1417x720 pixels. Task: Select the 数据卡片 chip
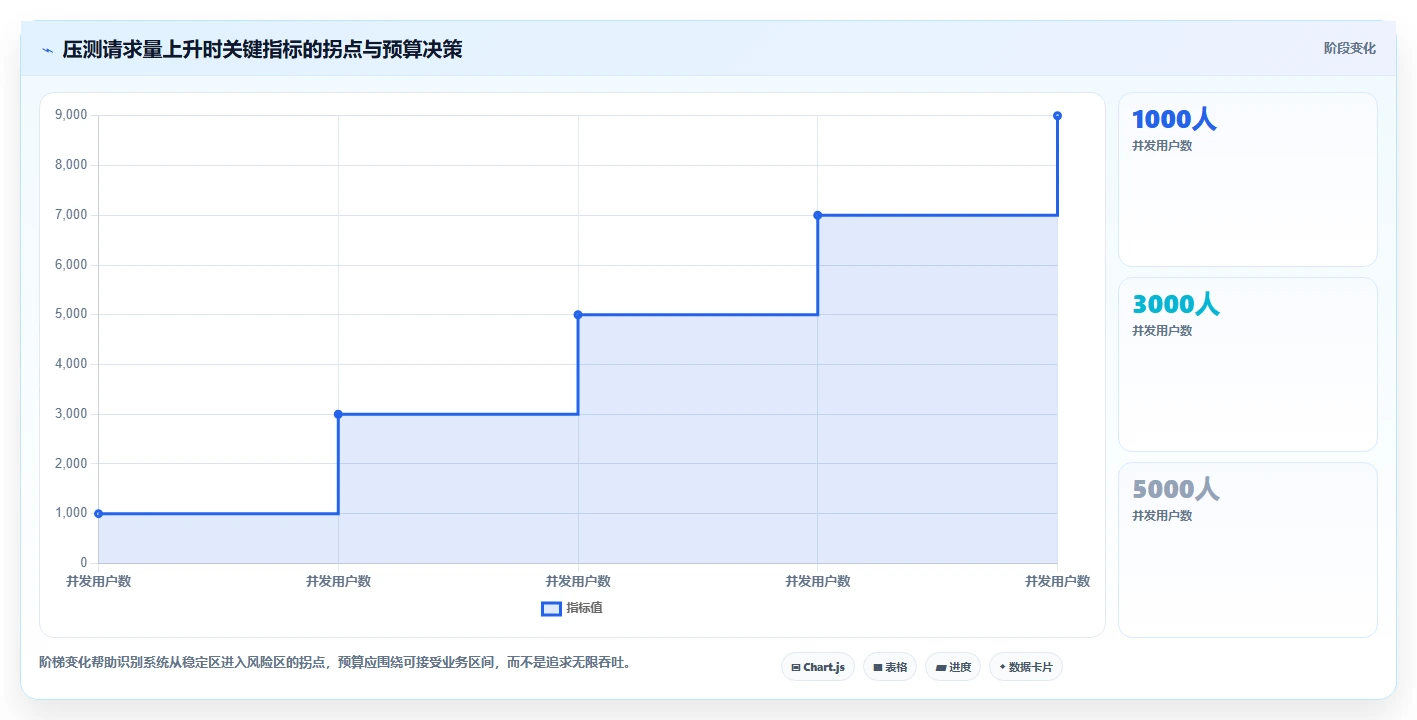(1026, 667)
